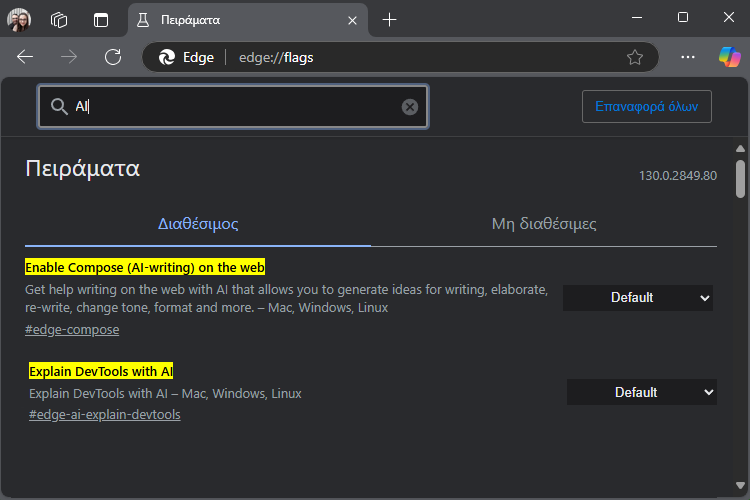This screenshot has height=500, width=750.
Task: Open the #edge-compose link
Action: pyautogui.click(x=72, y=330)
